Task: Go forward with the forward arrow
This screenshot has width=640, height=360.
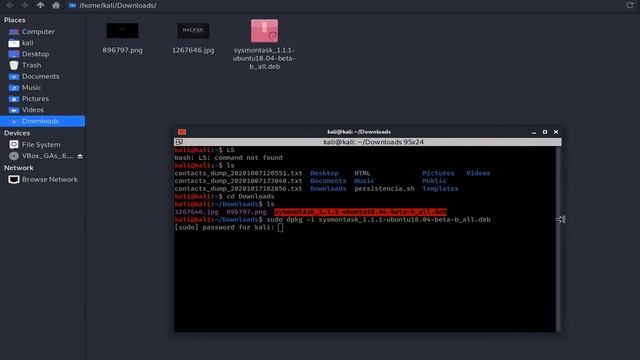Action: coord(25,5)
